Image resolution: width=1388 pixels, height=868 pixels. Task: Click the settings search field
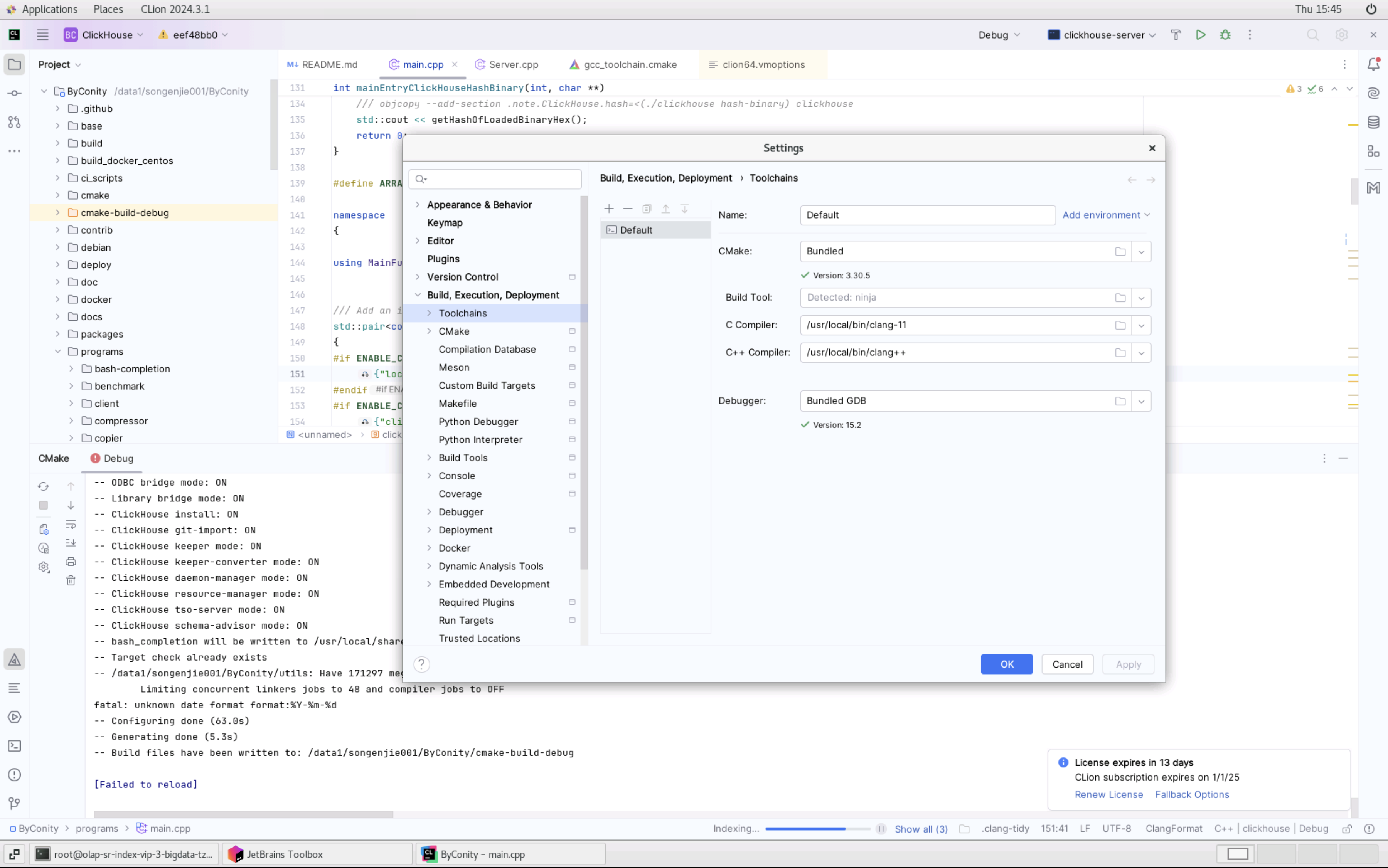pos(495,180)
